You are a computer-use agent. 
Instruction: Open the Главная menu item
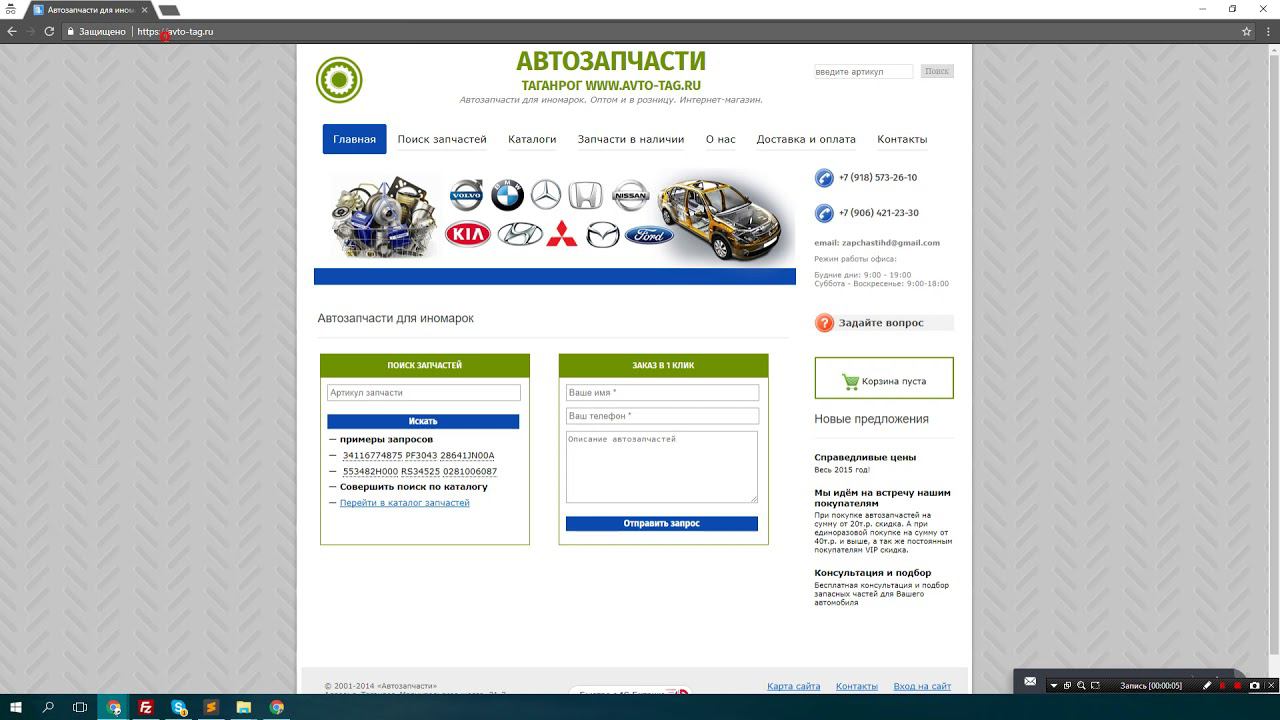tap(354, 139)
